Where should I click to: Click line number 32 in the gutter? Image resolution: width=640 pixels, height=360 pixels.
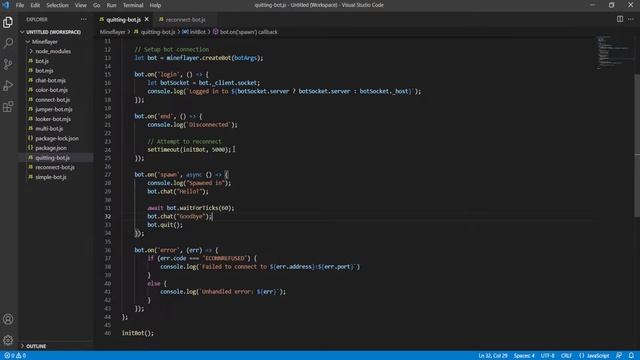point(108,217)
